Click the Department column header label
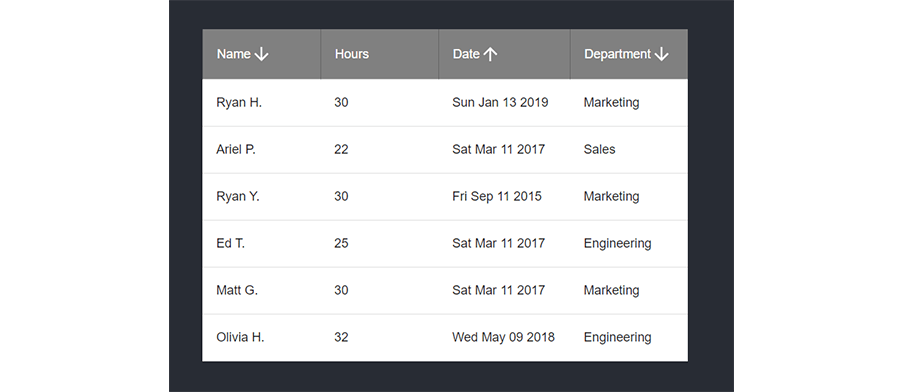The image size is (900, 392). coord(618,54)
